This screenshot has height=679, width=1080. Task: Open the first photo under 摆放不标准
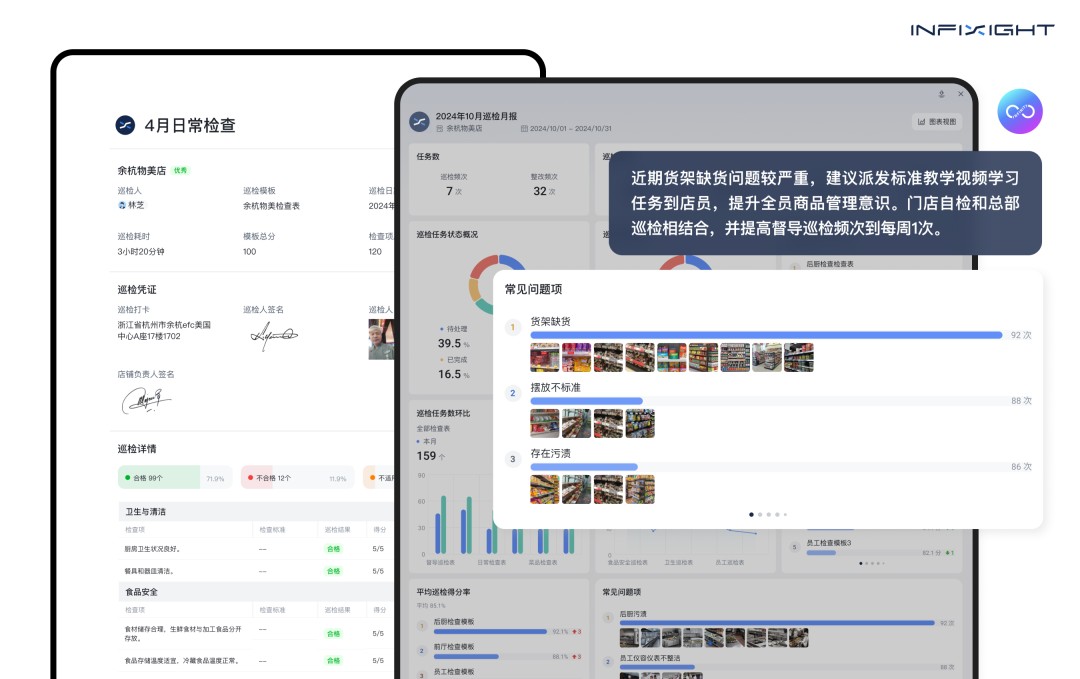545,424
